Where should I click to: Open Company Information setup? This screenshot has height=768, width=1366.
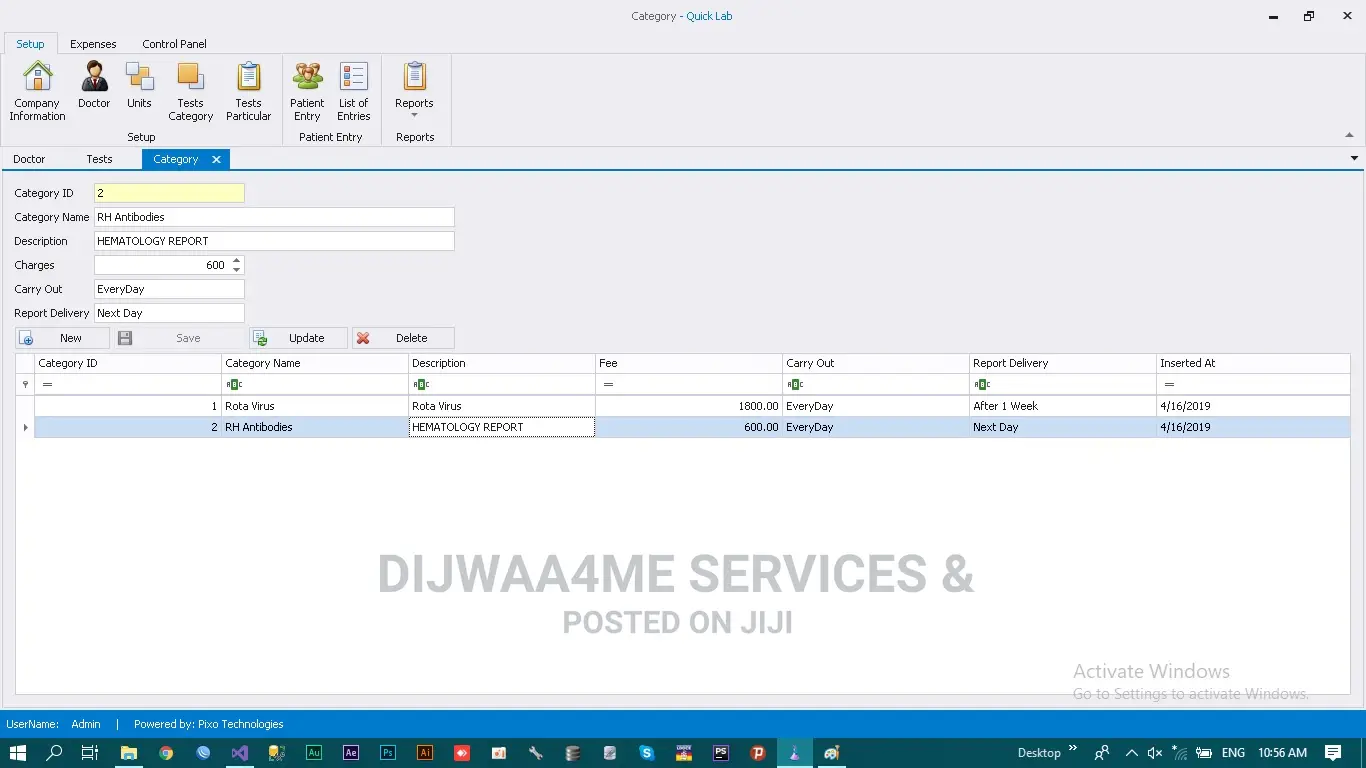click(37, 91)
